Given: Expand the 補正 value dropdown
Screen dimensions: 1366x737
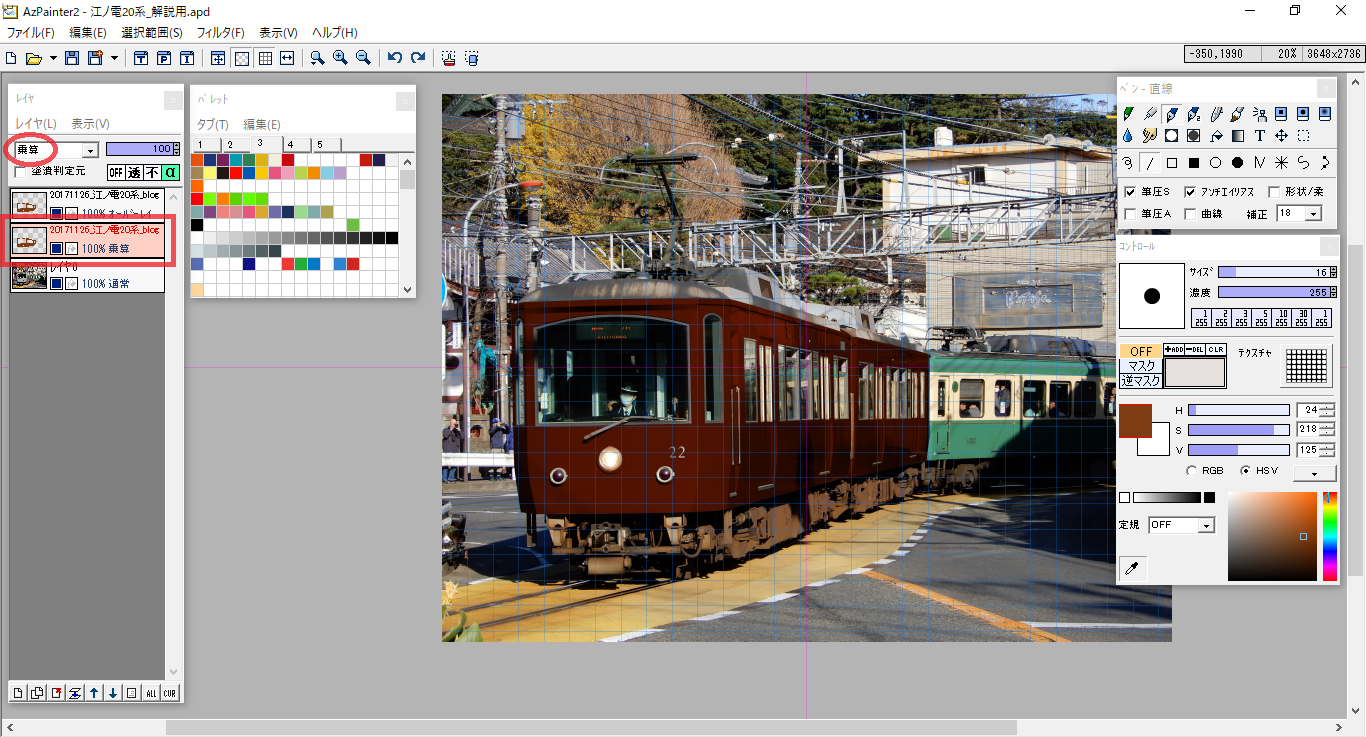Looking at the screenshot, I should pyautogui.click(x=1313, y=214).
